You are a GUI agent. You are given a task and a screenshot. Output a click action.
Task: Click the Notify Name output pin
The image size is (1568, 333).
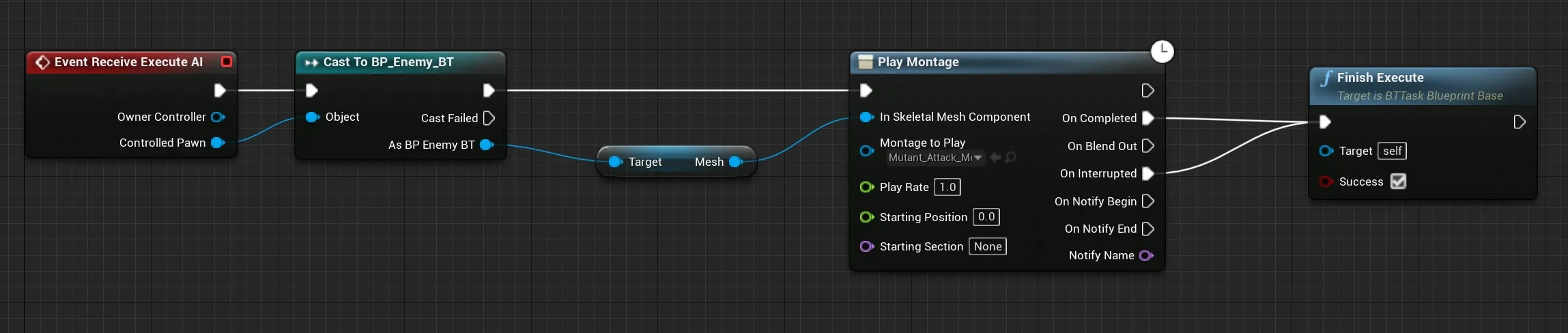coord(1146,255)
